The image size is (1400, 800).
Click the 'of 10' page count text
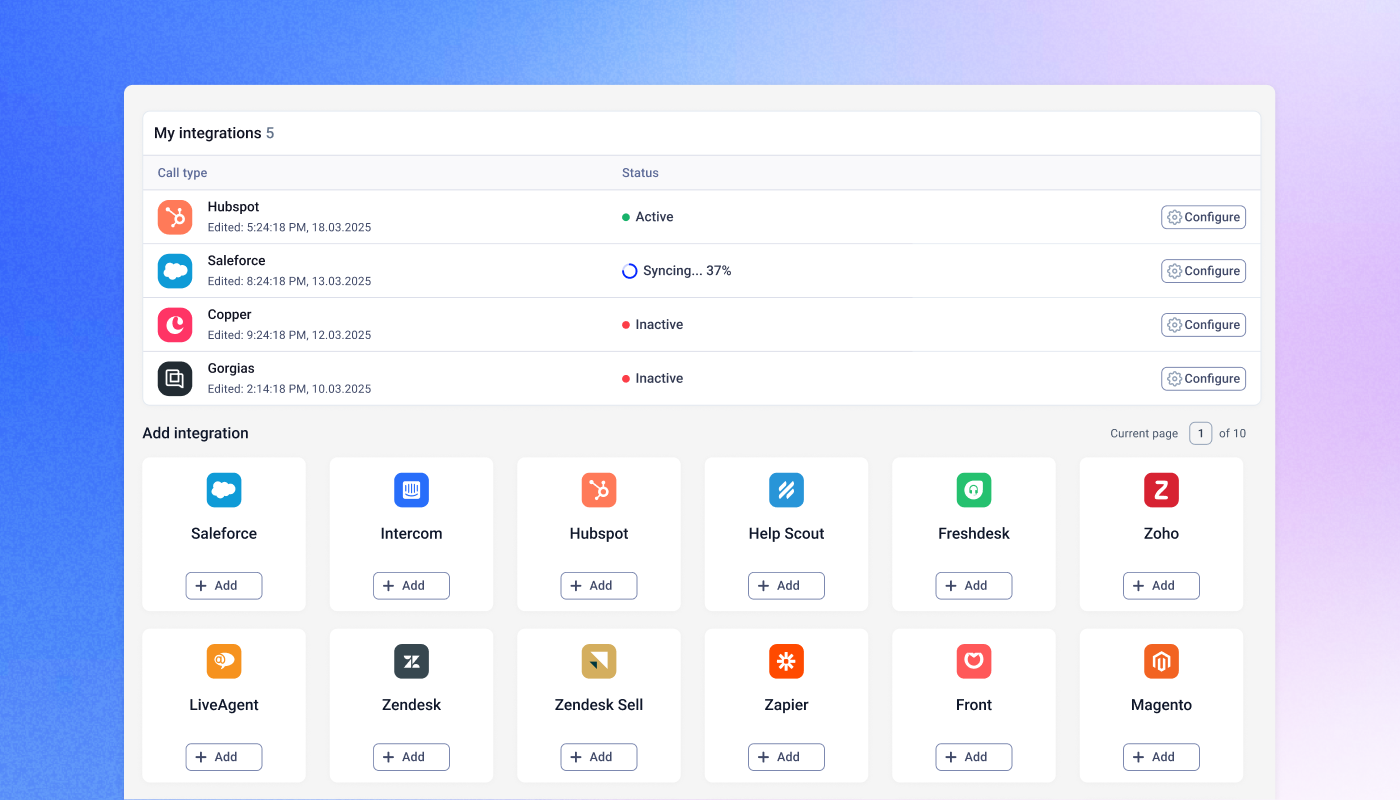coord(1232,433)
